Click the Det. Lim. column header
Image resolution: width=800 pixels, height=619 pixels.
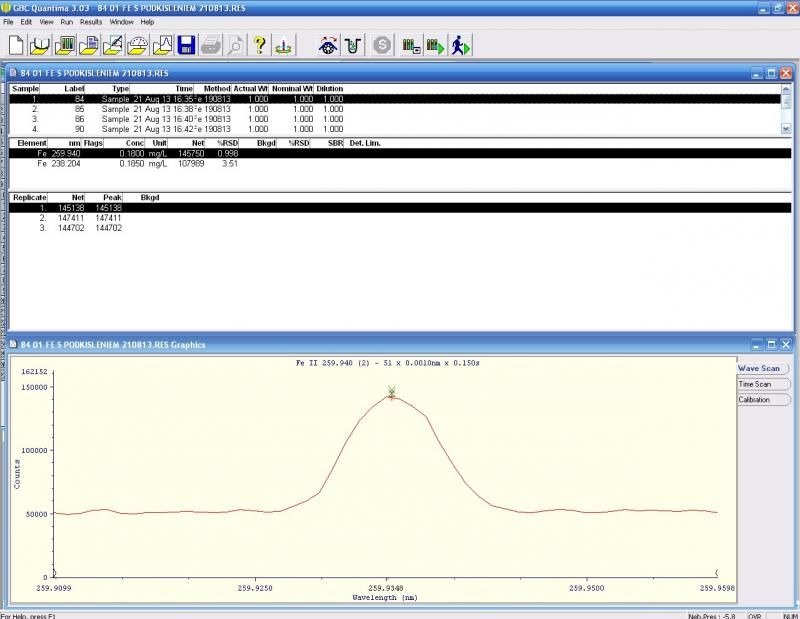click(365, 143)
